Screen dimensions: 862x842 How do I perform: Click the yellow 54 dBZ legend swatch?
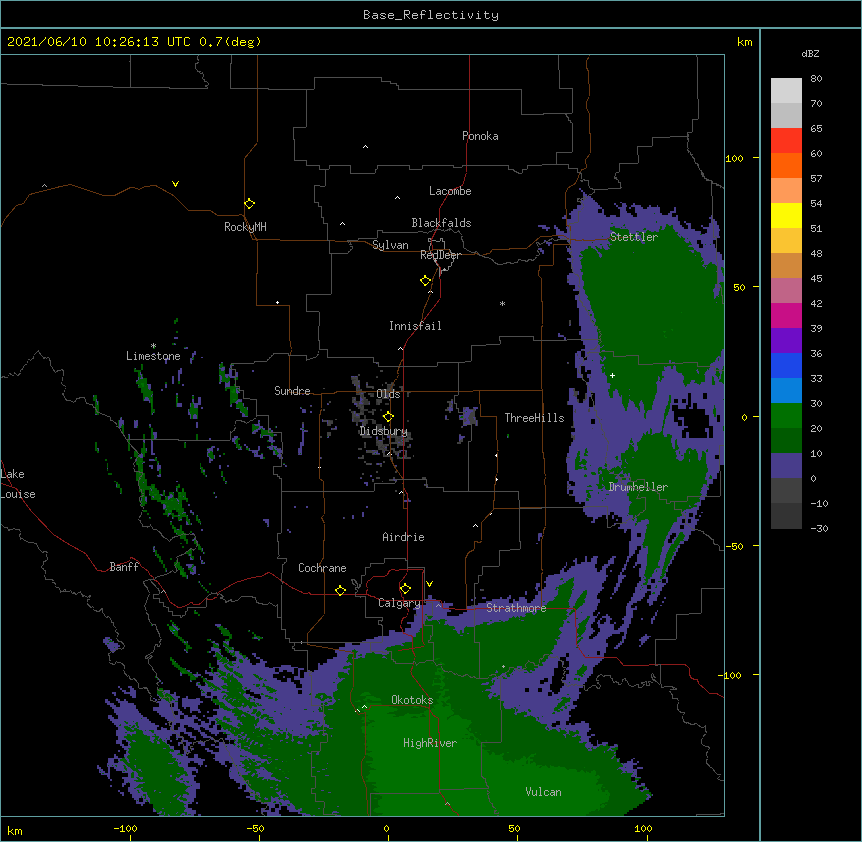click(786, 215)
